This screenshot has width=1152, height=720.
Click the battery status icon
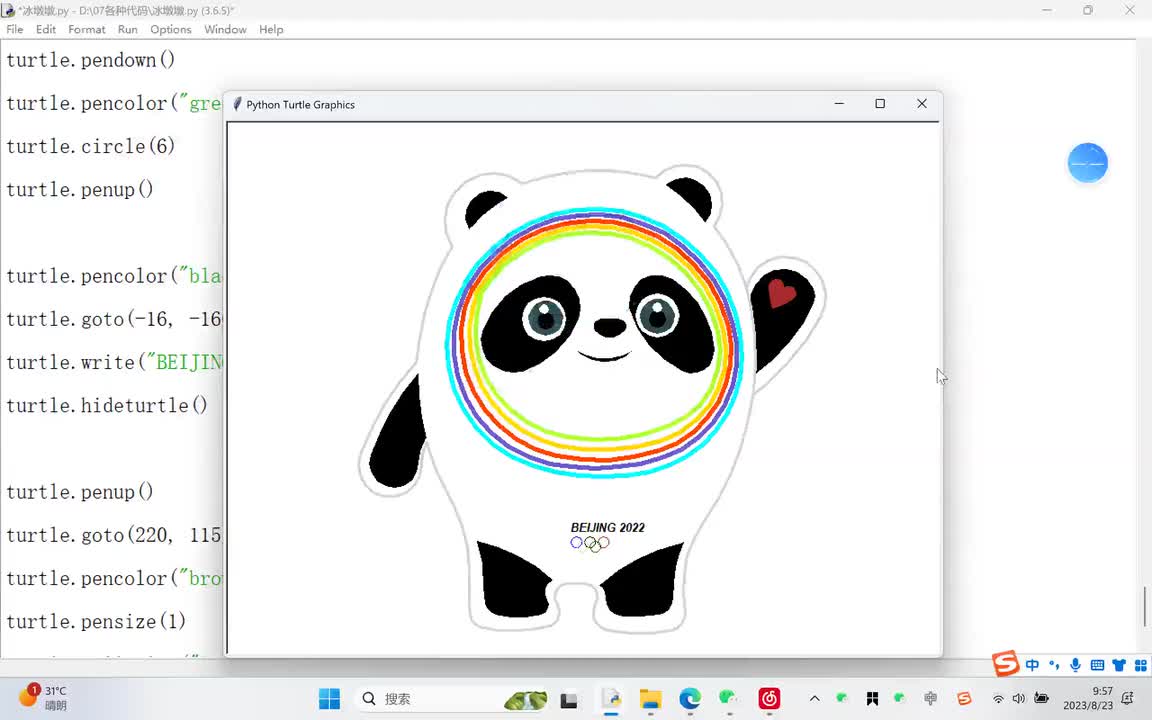1041,699
